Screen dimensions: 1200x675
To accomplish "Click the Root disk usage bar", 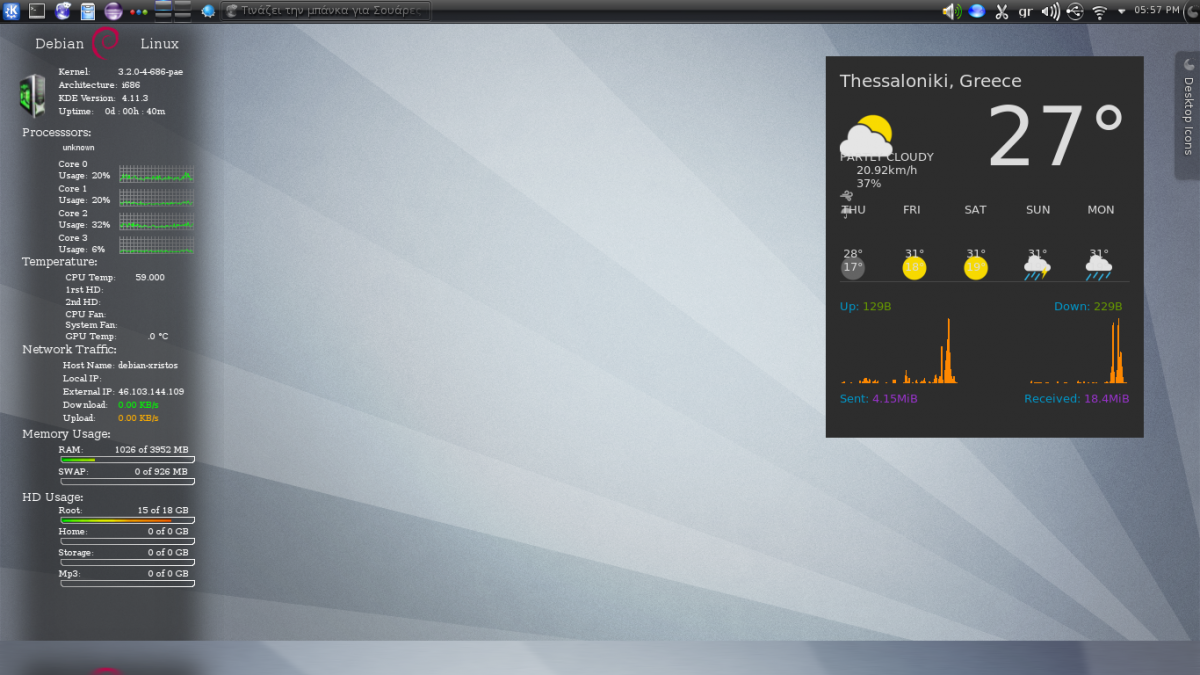I will [128, 520].
